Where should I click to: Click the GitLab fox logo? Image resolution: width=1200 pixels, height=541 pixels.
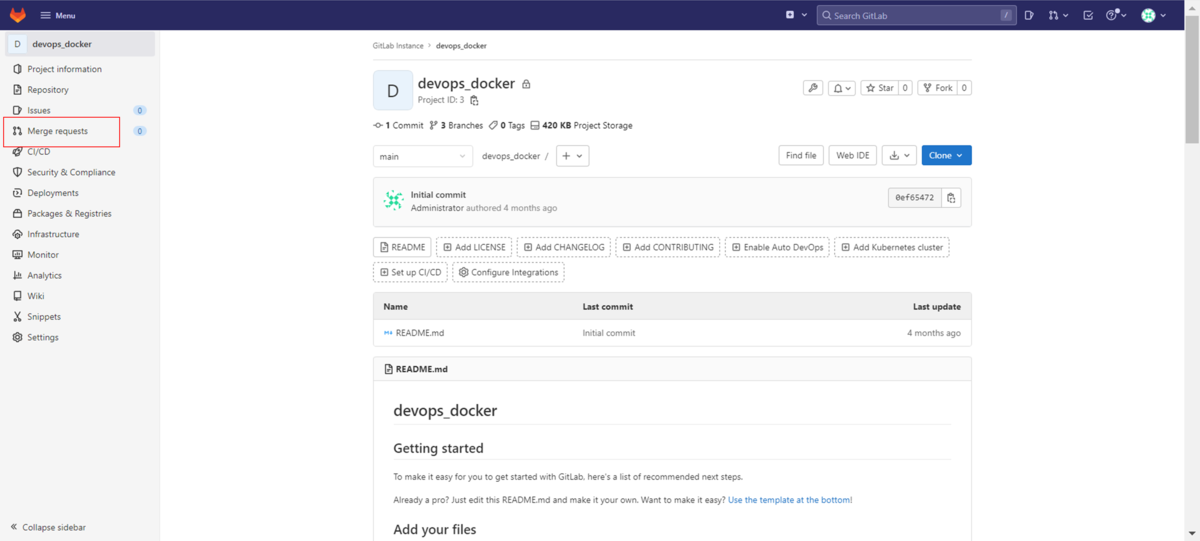tap(18, 15)
